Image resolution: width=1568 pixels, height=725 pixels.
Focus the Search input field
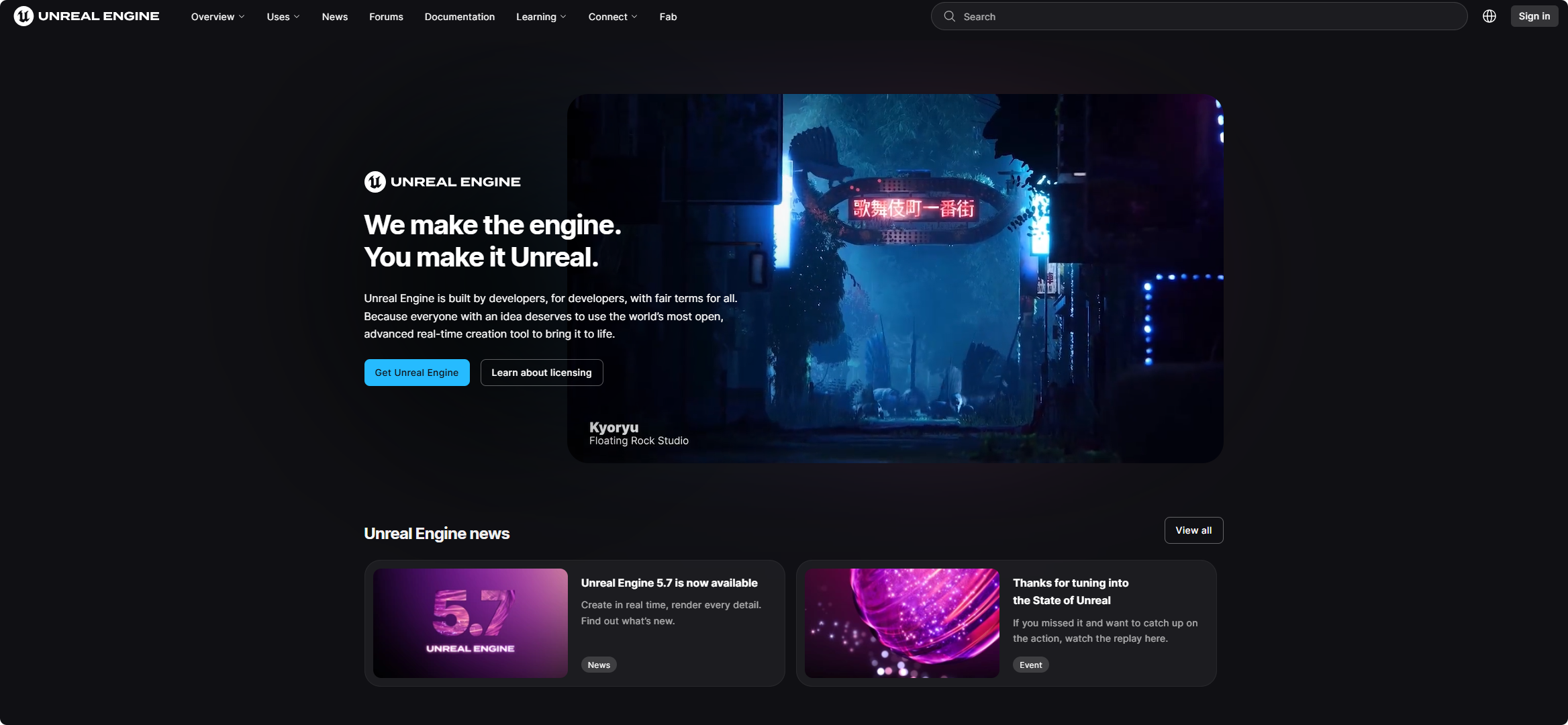1208,16
